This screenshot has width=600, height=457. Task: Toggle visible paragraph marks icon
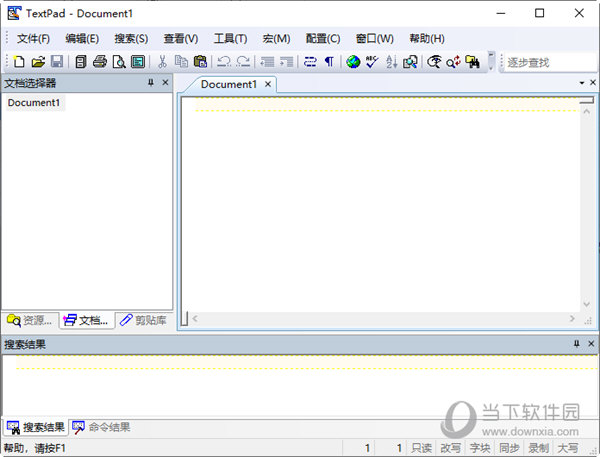329,62
